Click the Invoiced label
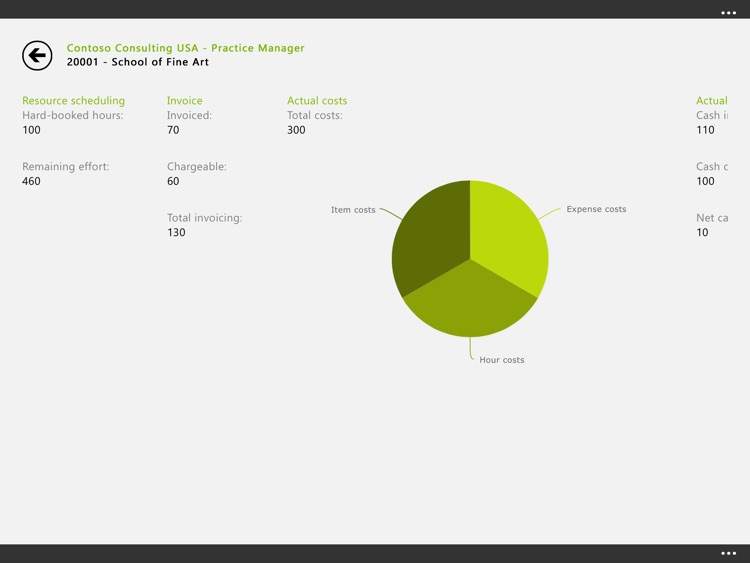This screenshot has height=563, width=750. (x=189, y=115)
